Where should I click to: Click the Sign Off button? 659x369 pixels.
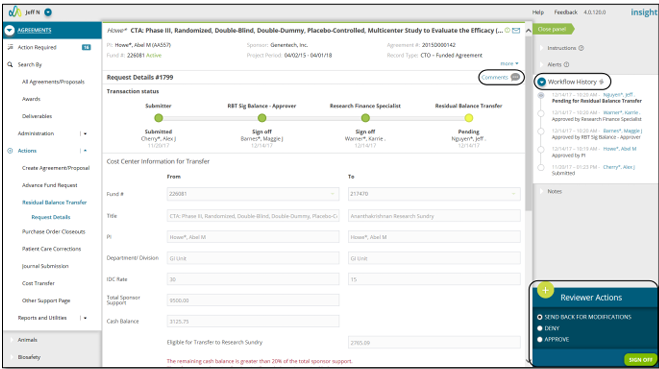pyautogui.click(x=641, y=360)
